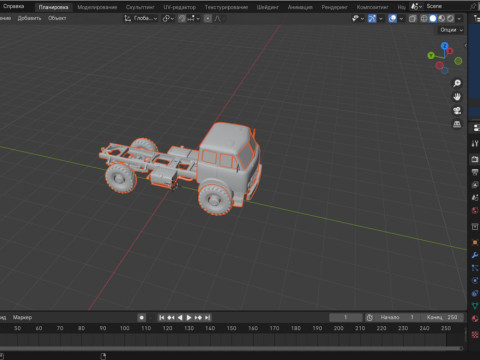
Task: Open the World properties tab
Action: [x=475, y=210]
